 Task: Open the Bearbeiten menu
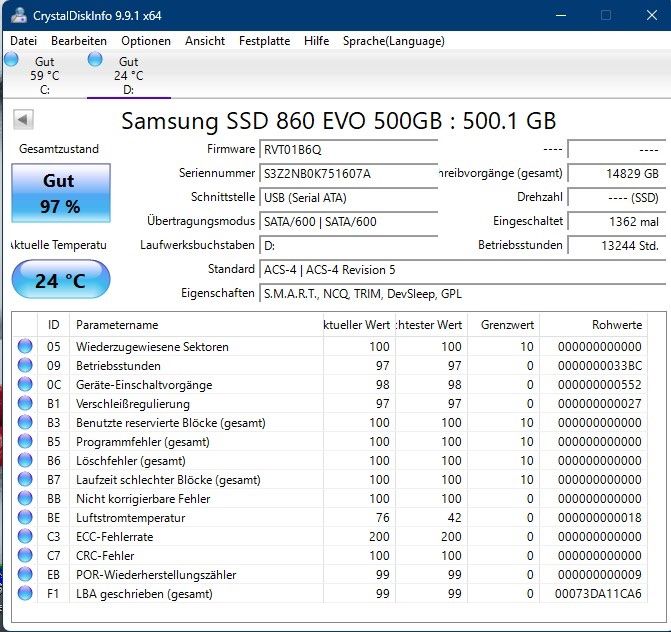click(79, 41)
